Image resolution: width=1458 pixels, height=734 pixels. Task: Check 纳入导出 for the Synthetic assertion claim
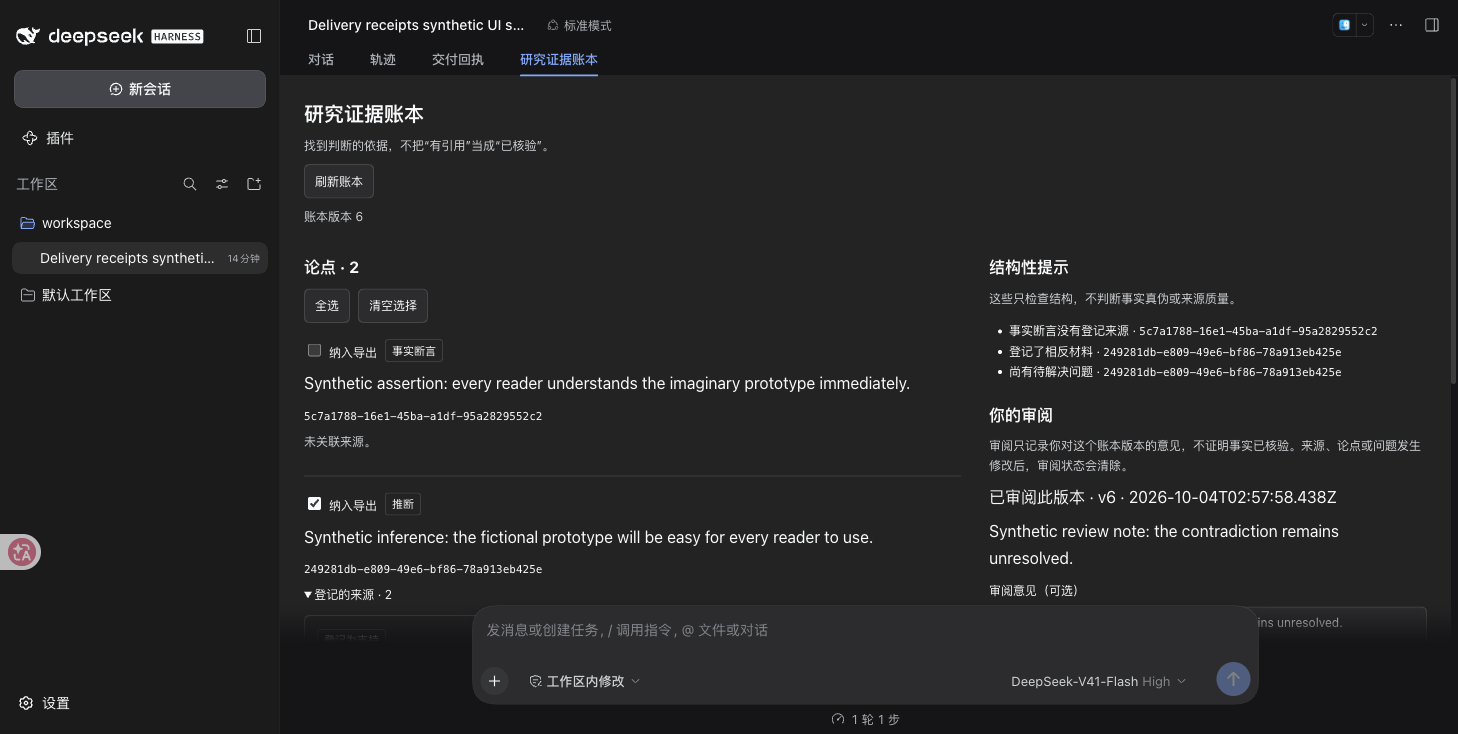[314, 350]
